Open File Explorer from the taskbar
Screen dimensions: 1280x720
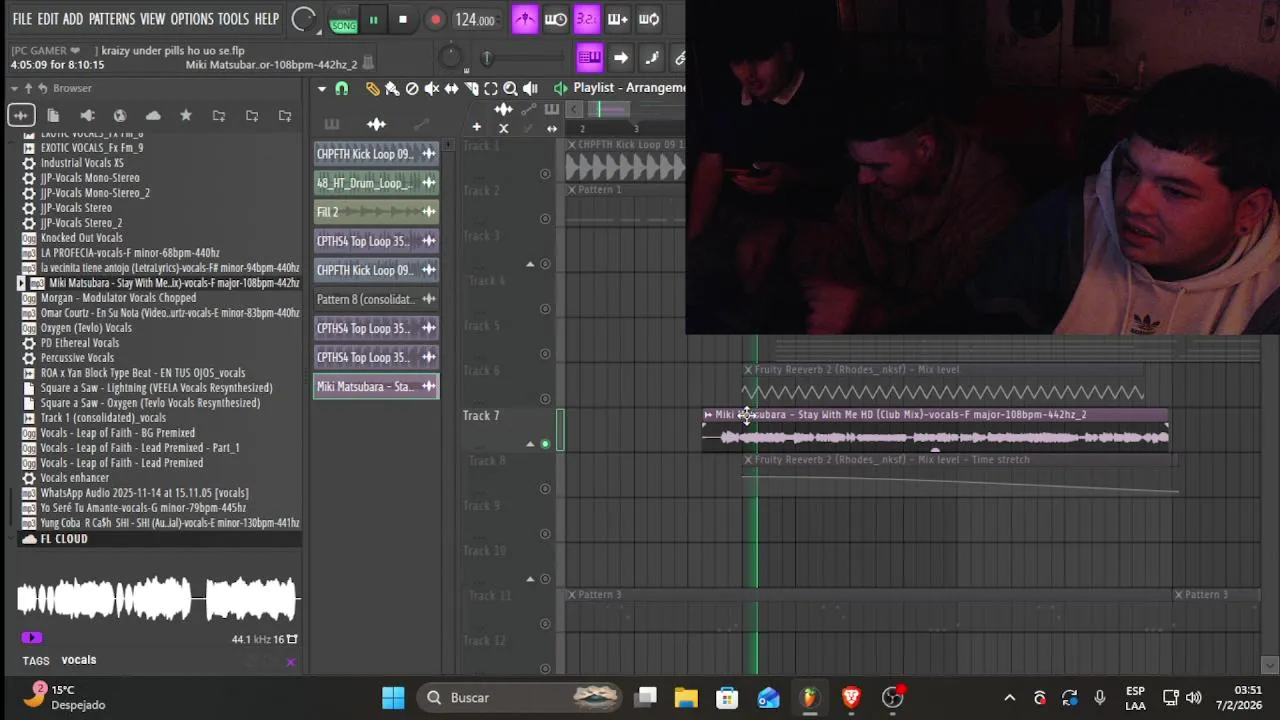click(686, 697)
